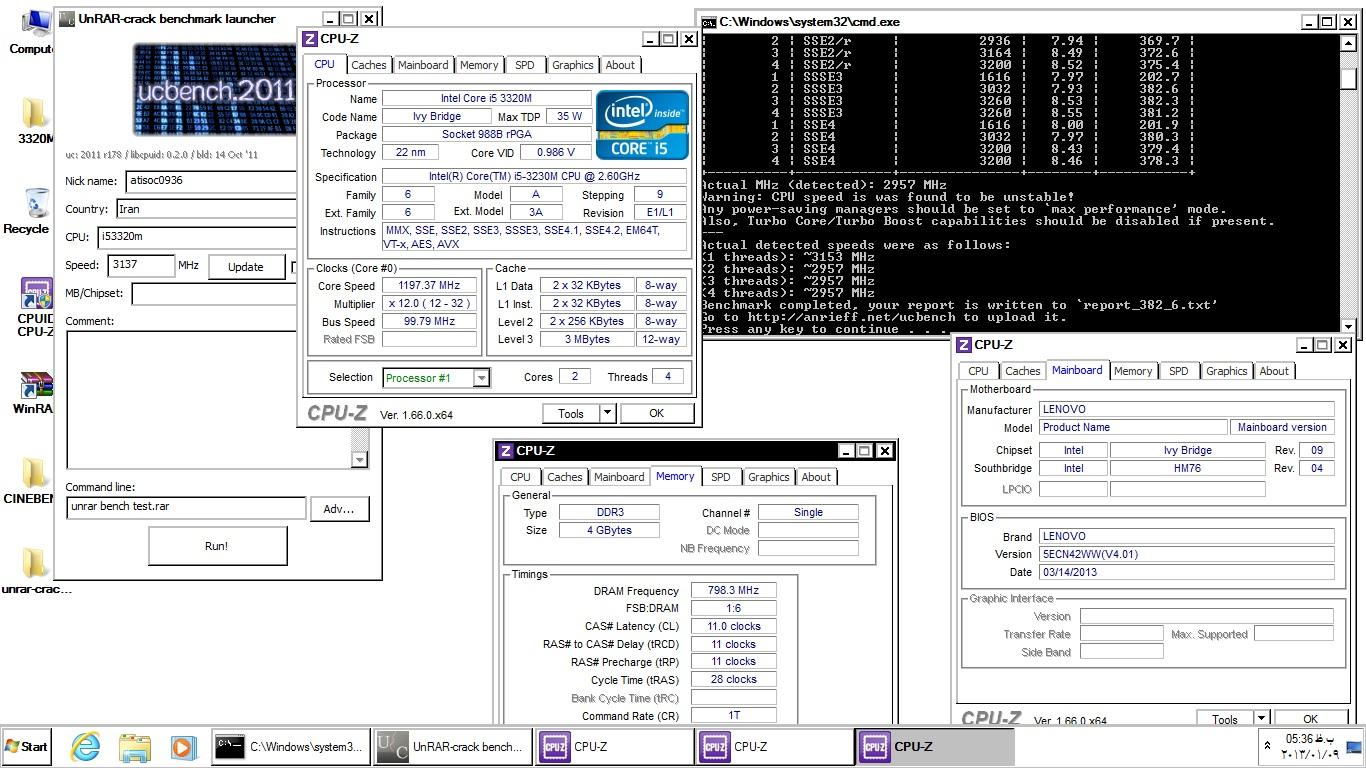Viewport: 1366px width, 768px height.
Task: Show hidden system tray icons
Action: pos(1268,746)
